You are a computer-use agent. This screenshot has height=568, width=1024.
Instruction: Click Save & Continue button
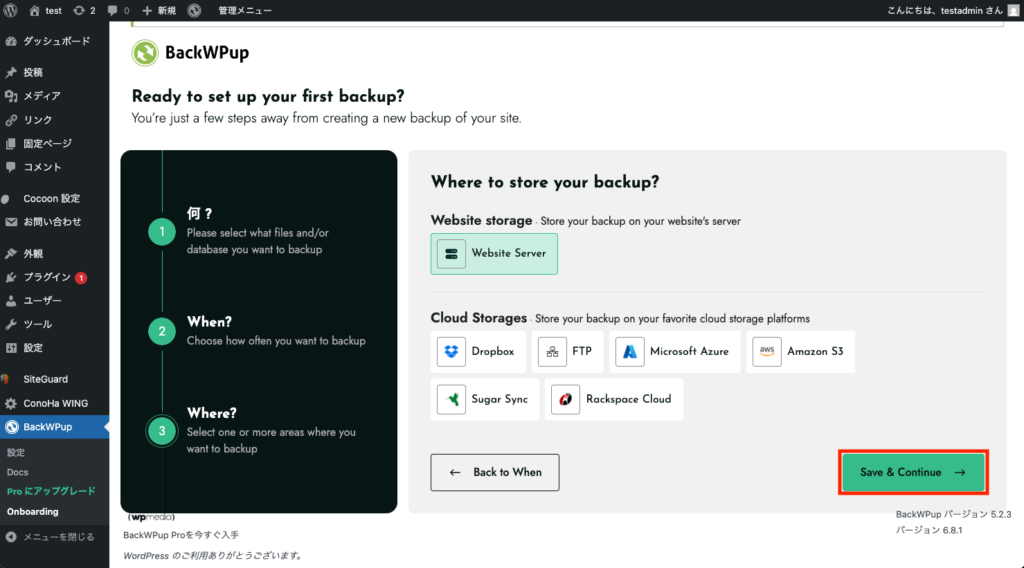(x=913, y=472)
